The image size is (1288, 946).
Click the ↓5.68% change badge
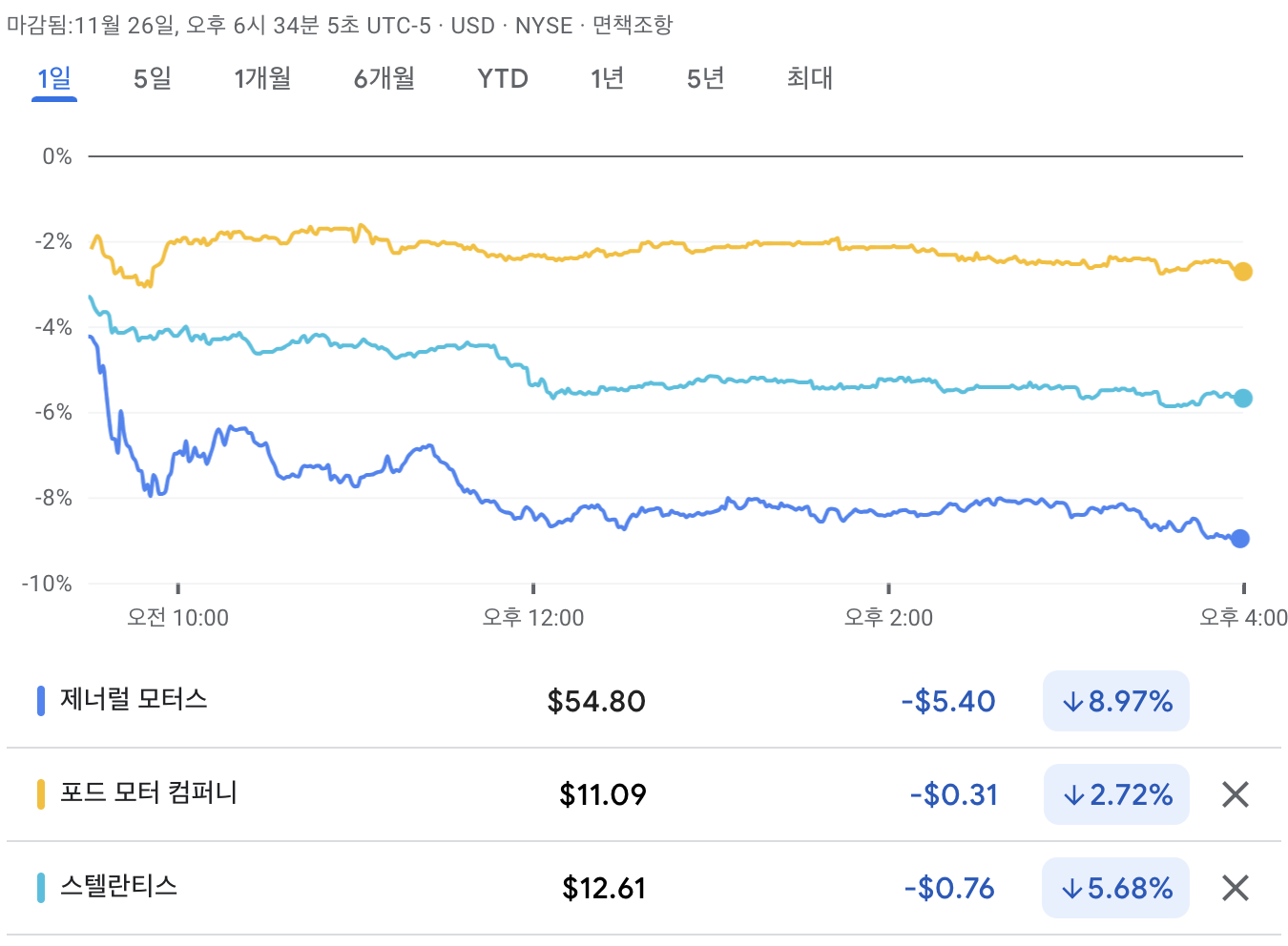point(1116,888)
